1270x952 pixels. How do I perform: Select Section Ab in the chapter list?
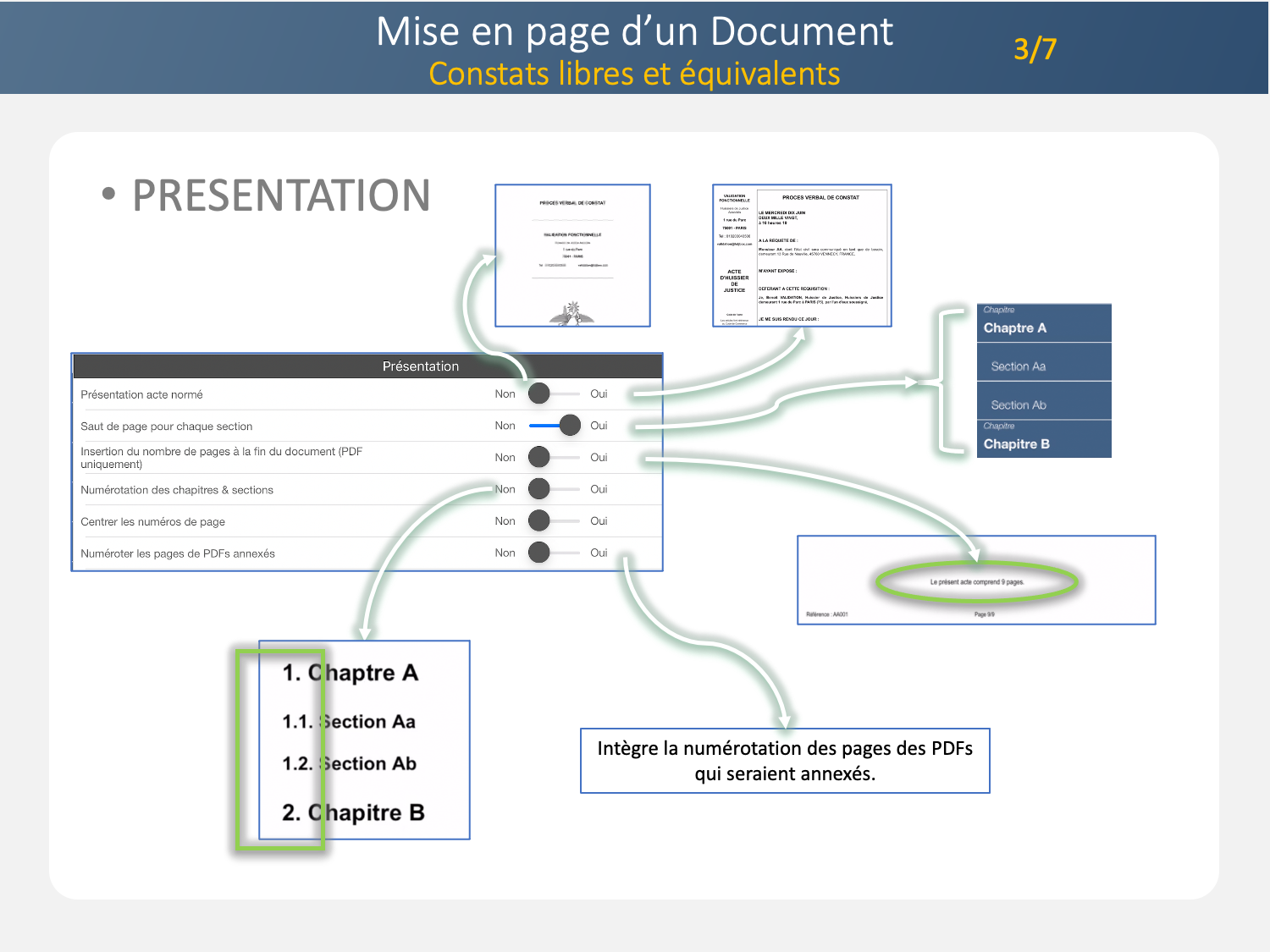pyautogui.click(x=1043, y=404)
